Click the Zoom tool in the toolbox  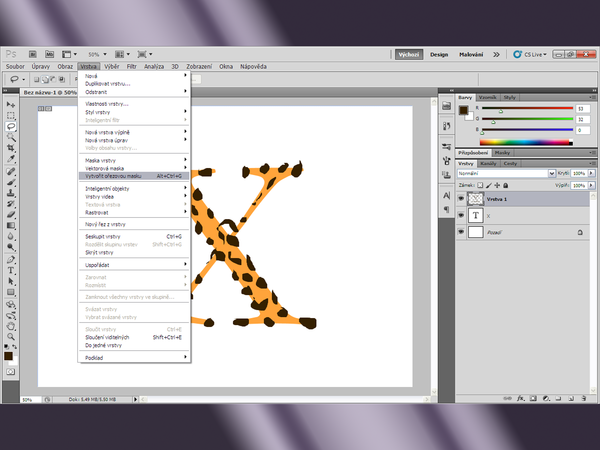coord(11,336)
